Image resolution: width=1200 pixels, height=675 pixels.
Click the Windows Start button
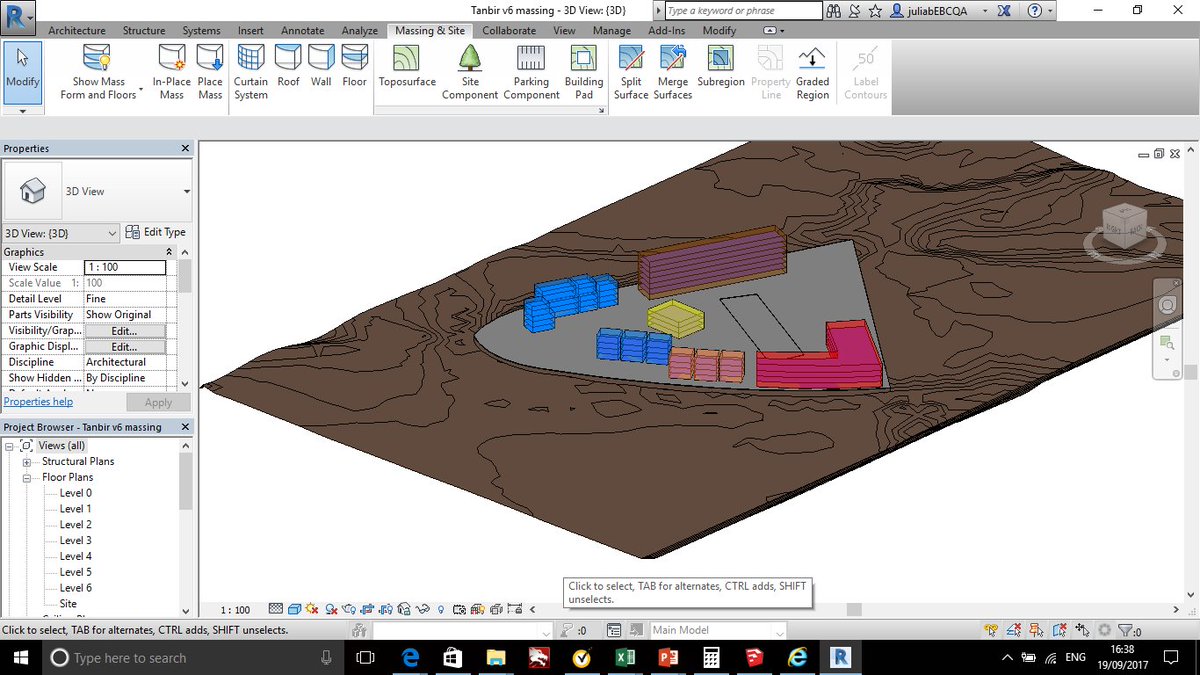[21, 657]
